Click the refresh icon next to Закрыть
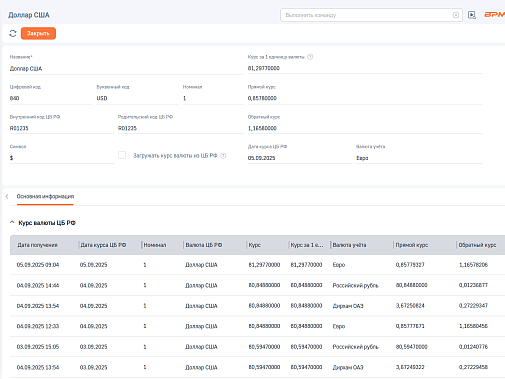505x379 pixels. pos(13,33)
